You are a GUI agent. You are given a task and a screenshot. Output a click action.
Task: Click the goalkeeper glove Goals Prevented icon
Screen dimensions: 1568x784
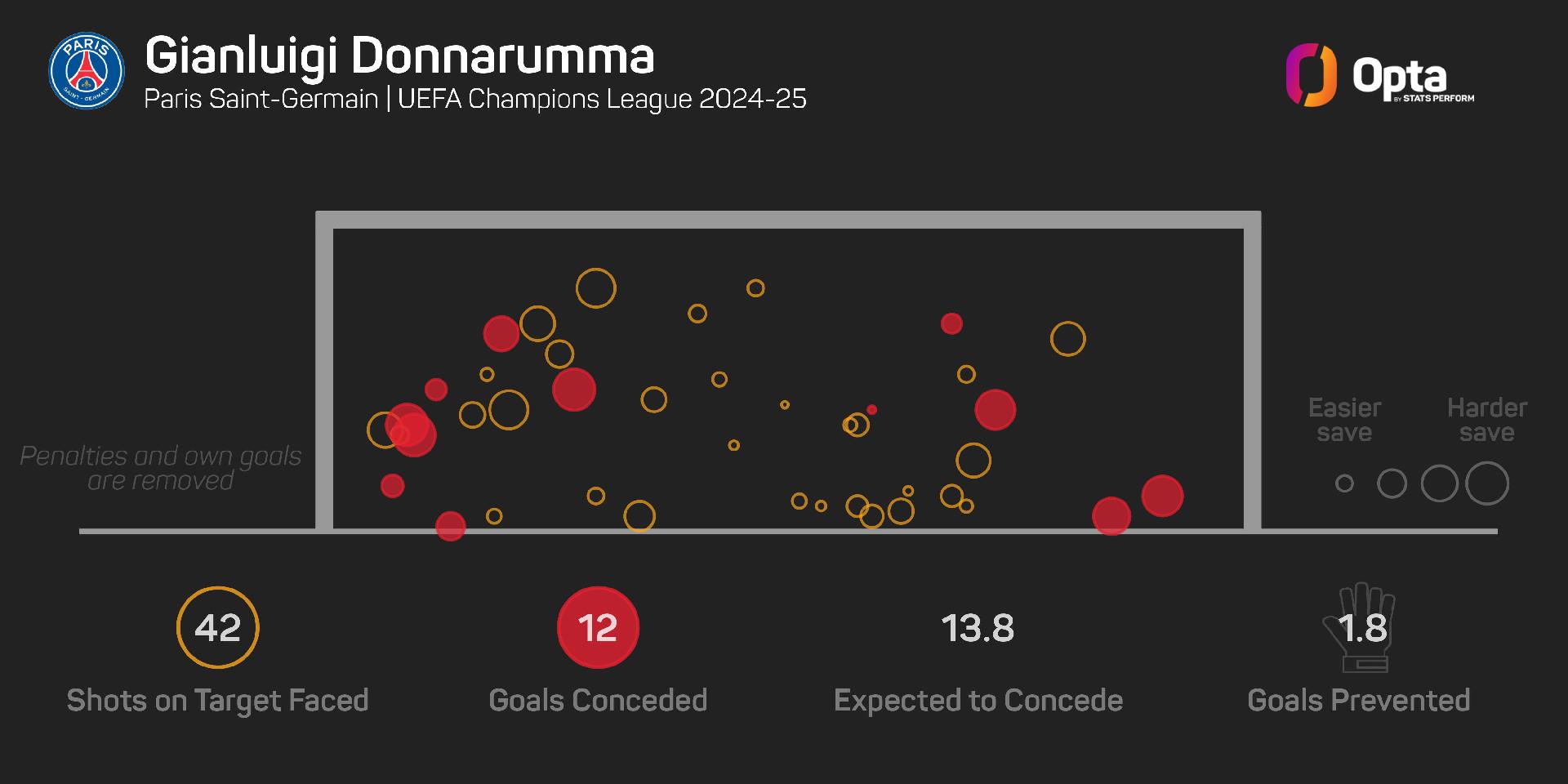click(x=1360, y=627)
